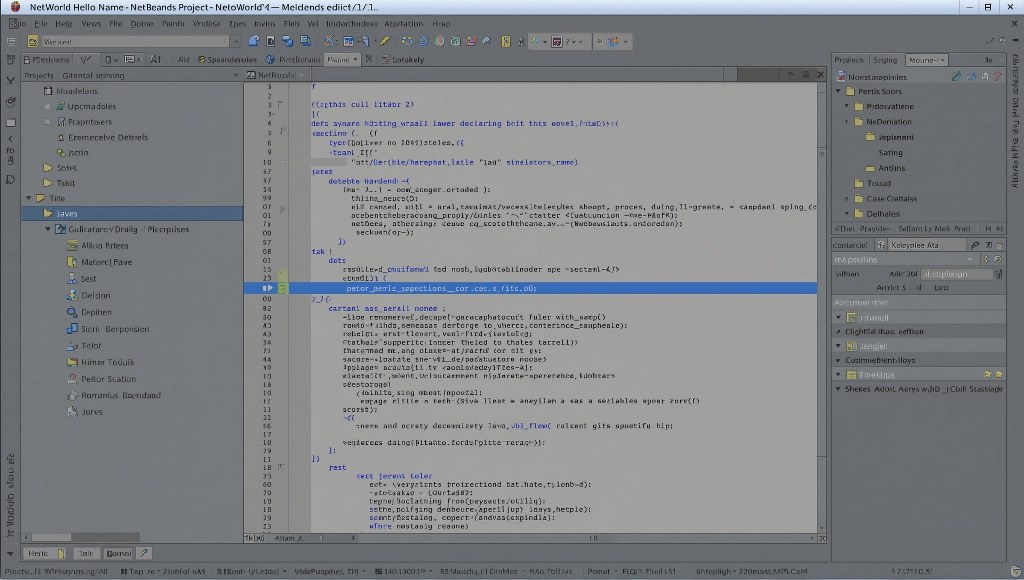Collapse the Pertis Soors folder
This screenshot has width=1024, height=580.
[x=839, y=91]
